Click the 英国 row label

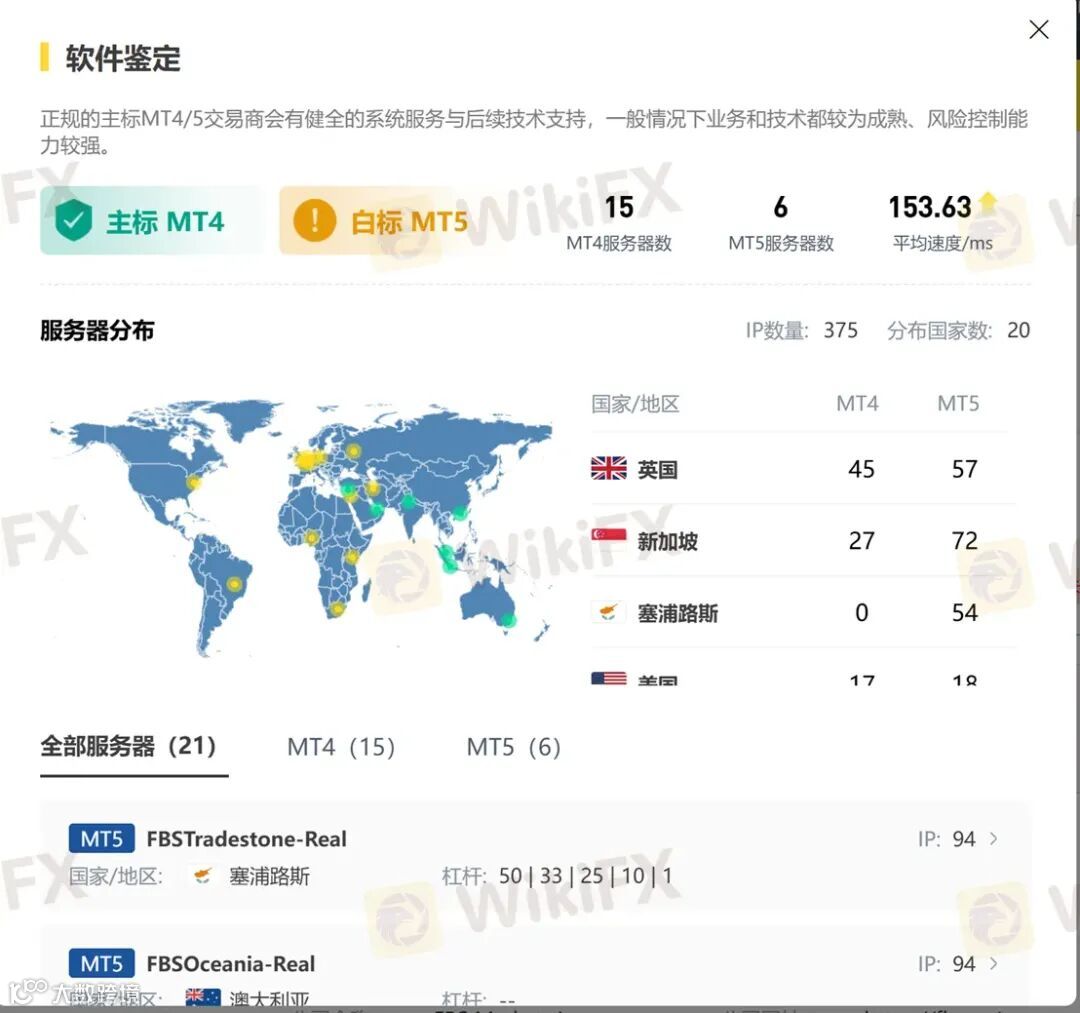657,470
